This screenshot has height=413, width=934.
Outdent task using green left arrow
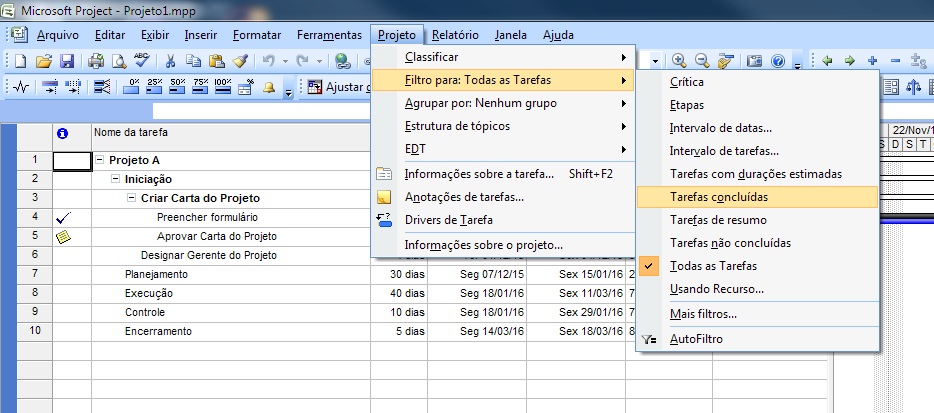(x=827, y=60)
